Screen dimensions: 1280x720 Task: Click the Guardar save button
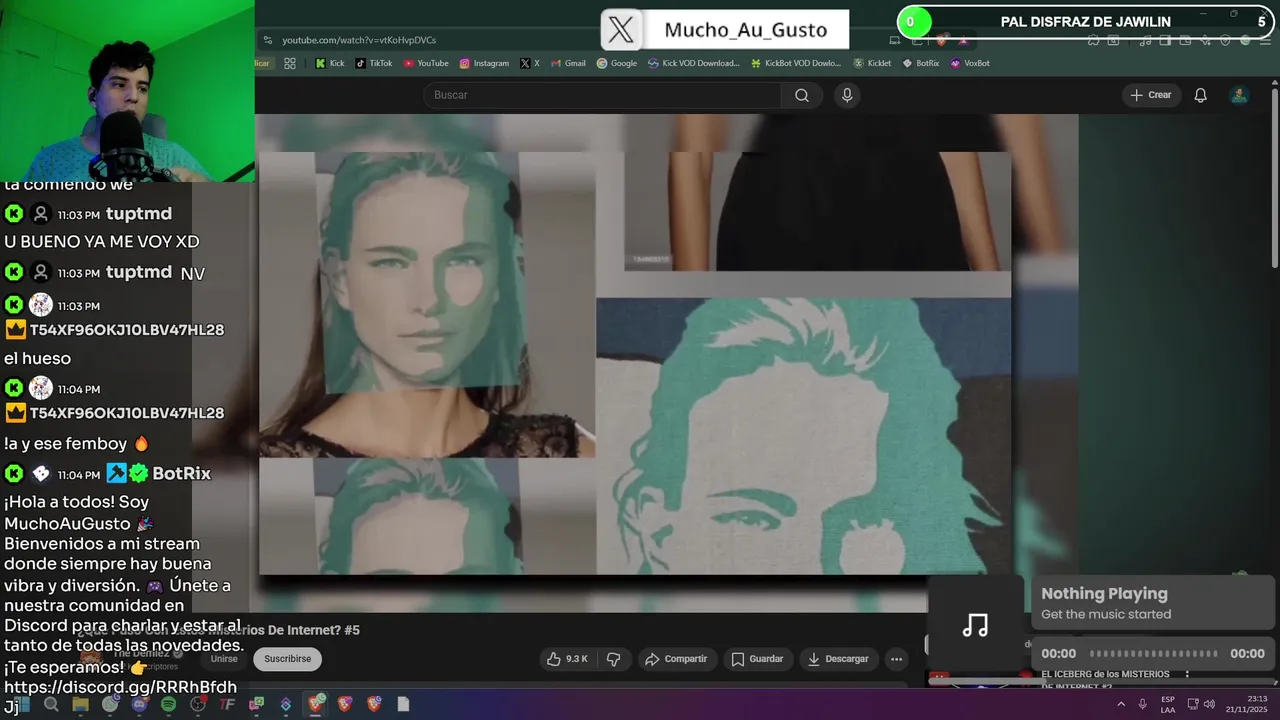click(757, 659)
